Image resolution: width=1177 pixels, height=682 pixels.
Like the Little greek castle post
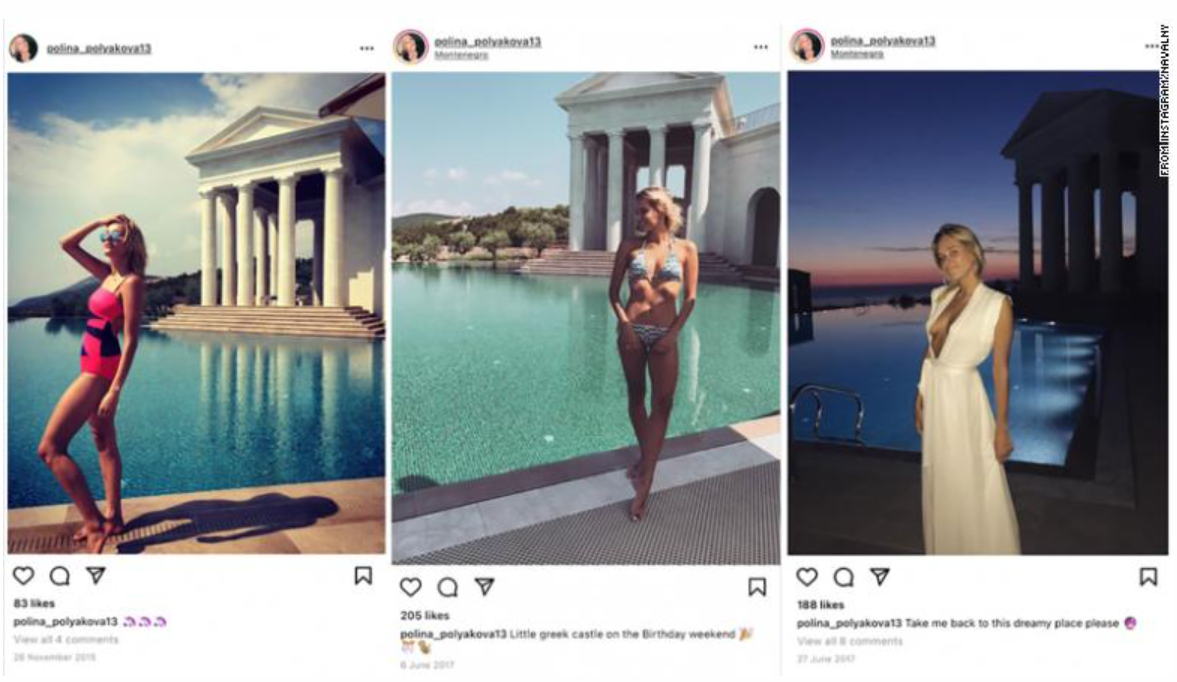pyautogui.click(x=411, y=587)
